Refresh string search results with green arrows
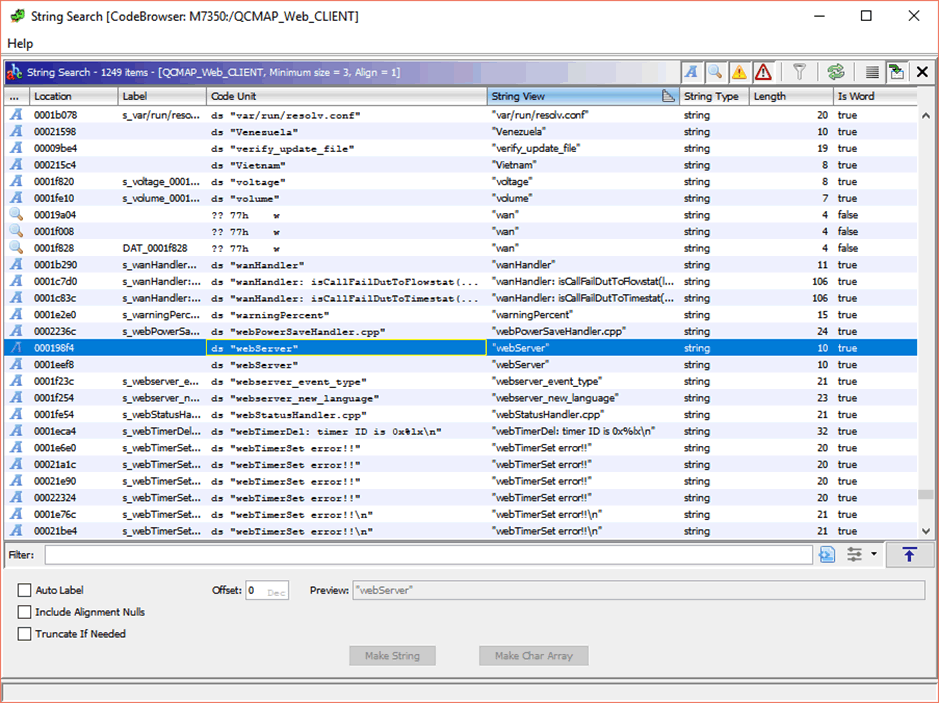 click(835, 72)
